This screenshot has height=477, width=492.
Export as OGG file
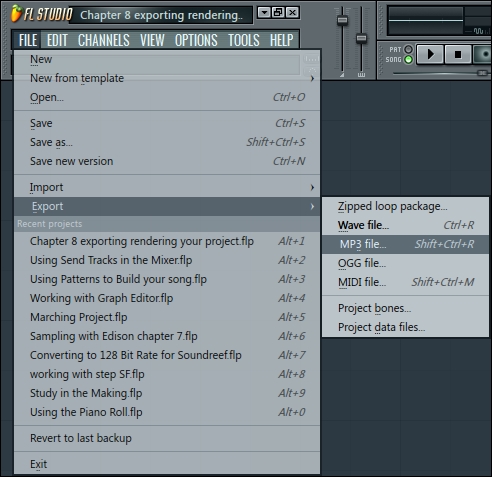click(x=405, y=263)
